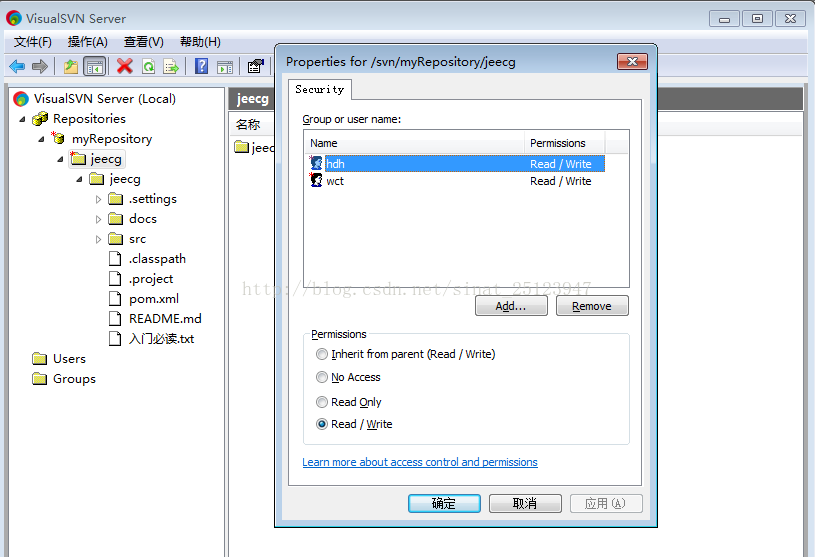Image resolution: width=815 pixels, height=557 pixels.
Task: Close the Properties dialog with X
Action: pyautogui.click(x=632, y=61)
